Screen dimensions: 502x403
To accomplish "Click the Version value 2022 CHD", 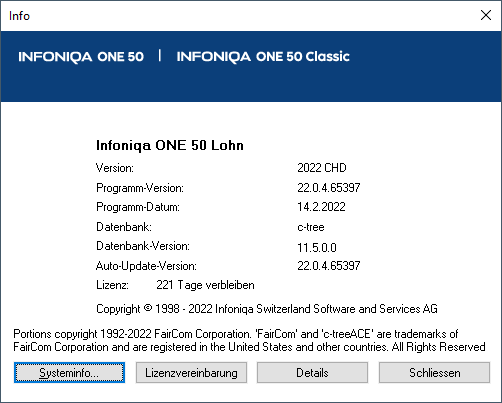I will click(322, 168).
